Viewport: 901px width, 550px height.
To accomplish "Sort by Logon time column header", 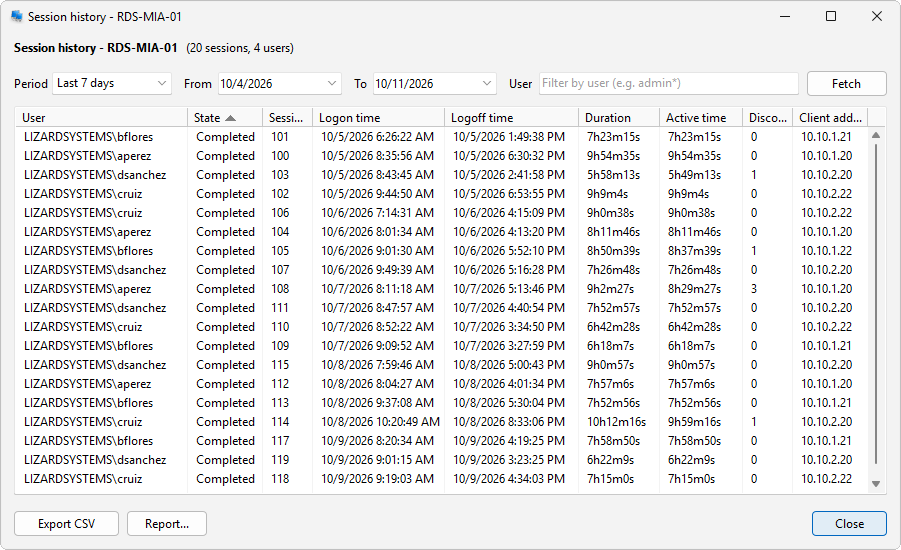I will (x=378, y=118).
